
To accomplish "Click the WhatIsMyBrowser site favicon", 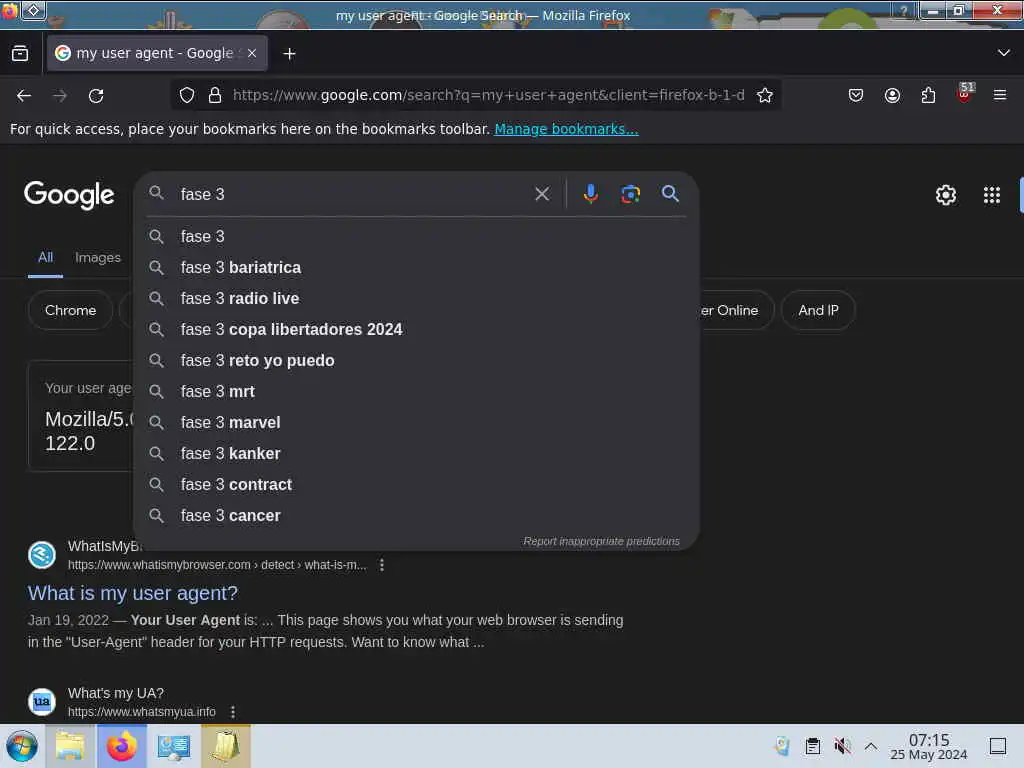I will point(42,555).
